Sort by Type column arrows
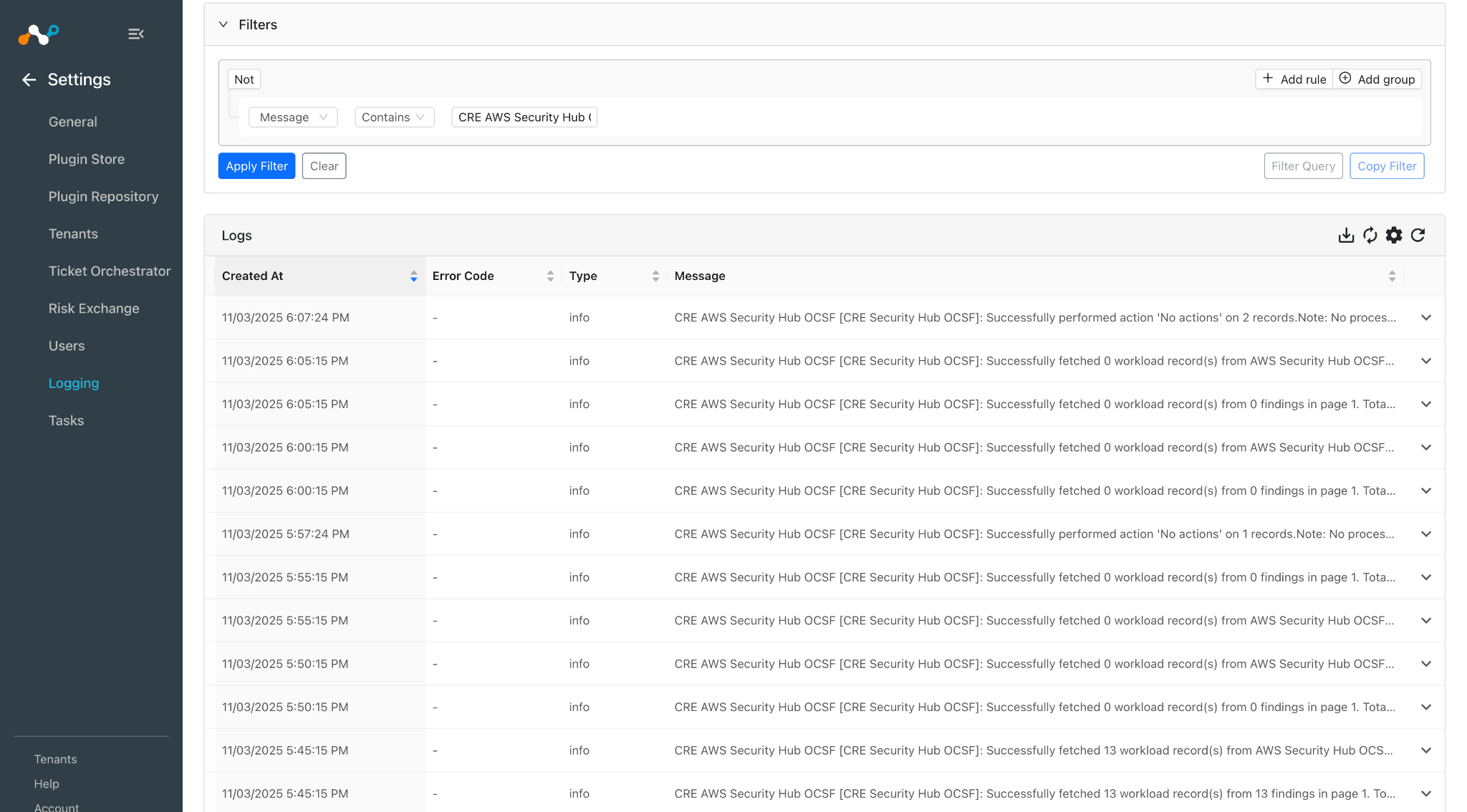 [x=655, y=276]
